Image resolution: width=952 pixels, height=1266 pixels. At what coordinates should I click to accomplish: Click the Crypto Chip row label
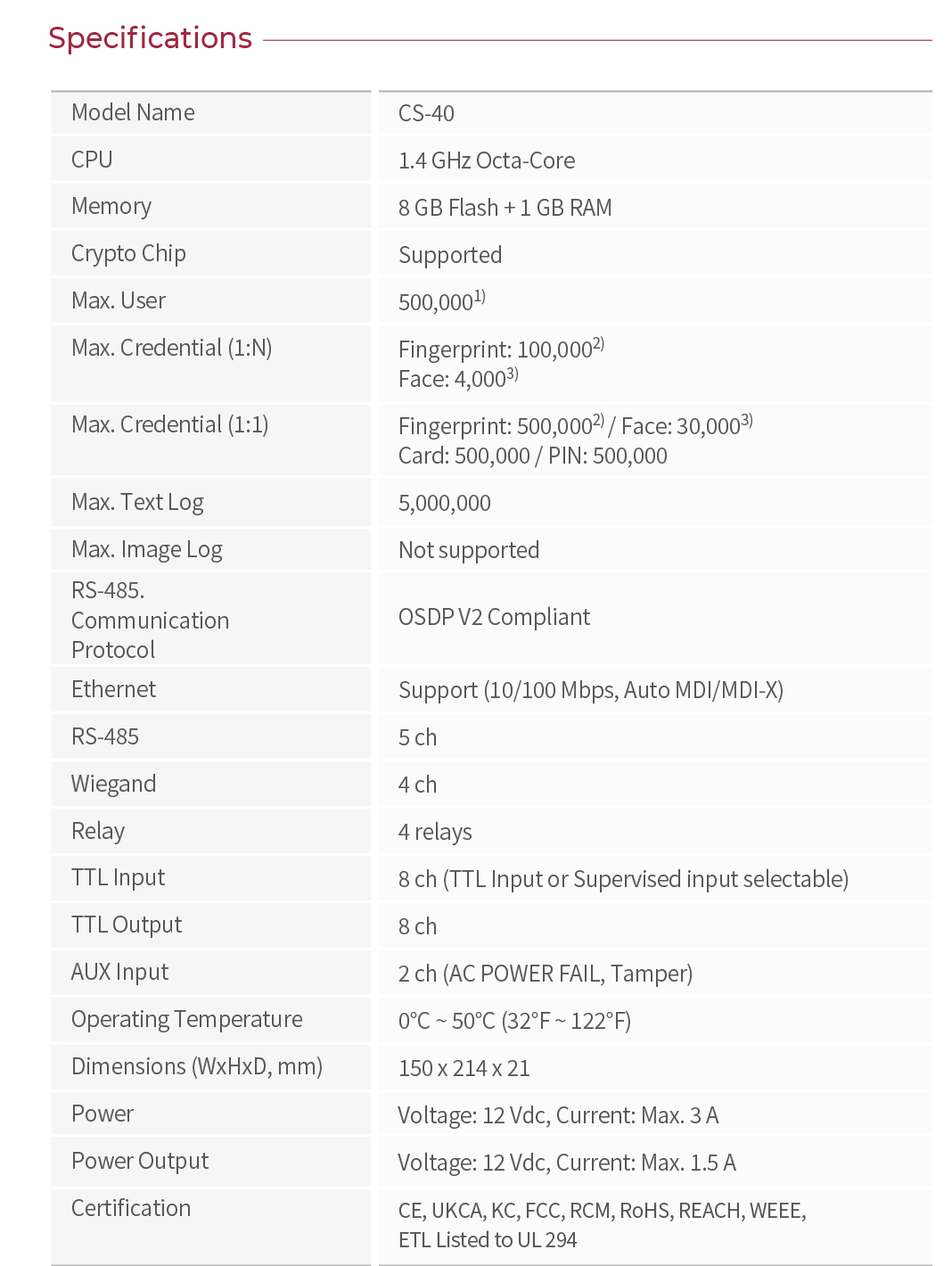click(x=128, y=253)
